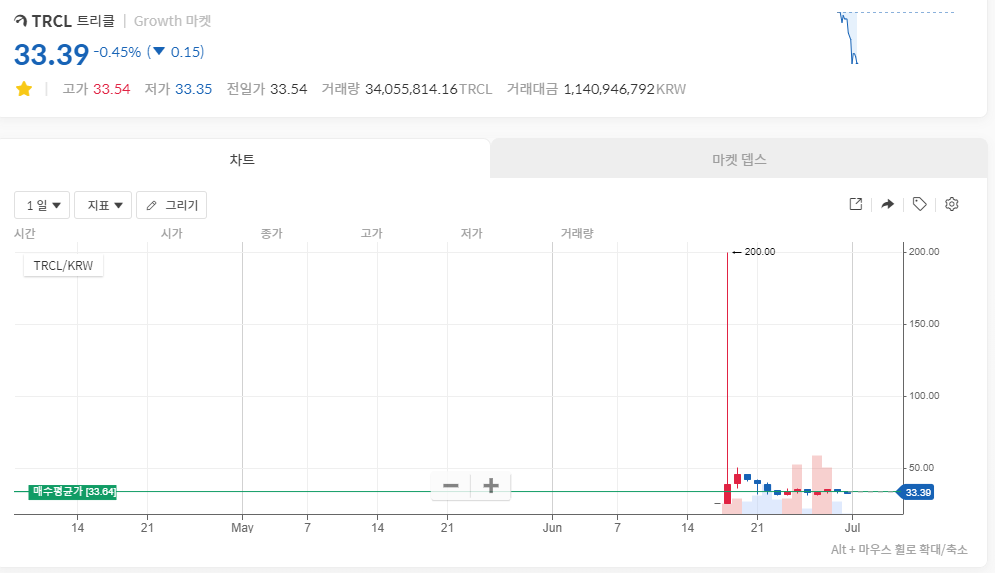This screenshot has width=995, height=573.
Task: Switch to the 마켓 뎁스 tab
Action: [x=739, y=159]
